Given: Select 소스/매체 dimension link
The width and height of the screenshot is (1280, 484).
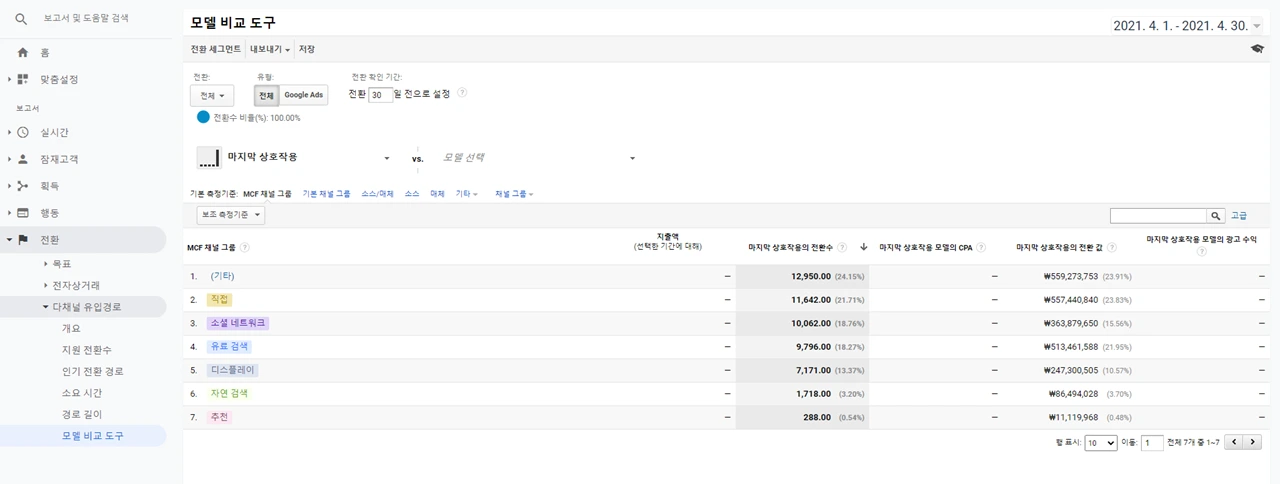Looking at the screenshot, I should [377, 194].
